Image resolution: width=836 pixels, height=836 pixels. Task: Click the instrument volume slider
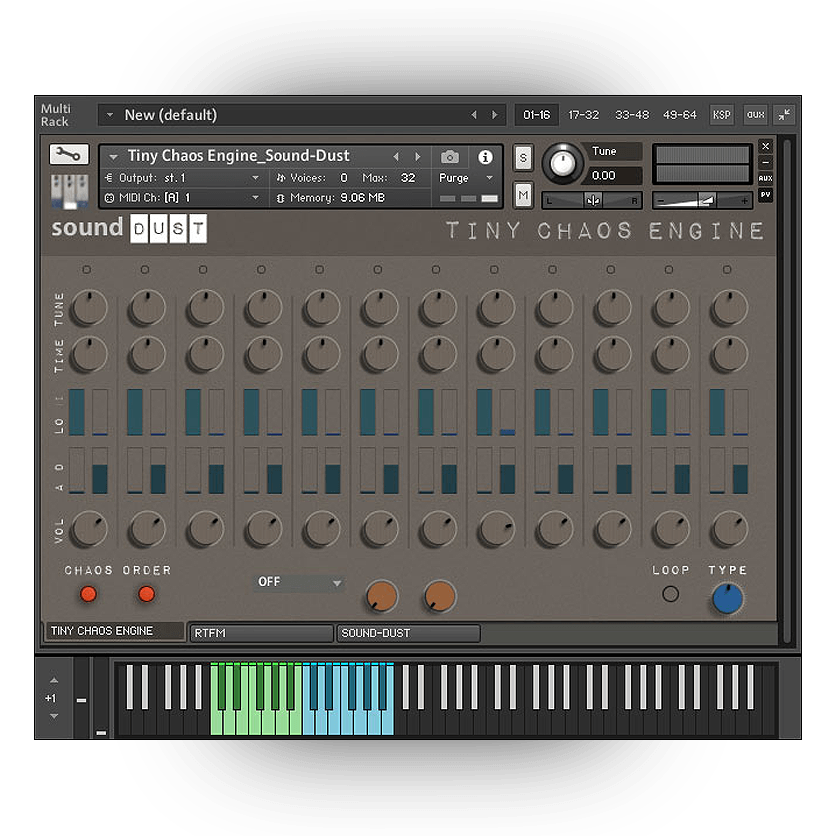pyautogui.click(x=702, y=200)
